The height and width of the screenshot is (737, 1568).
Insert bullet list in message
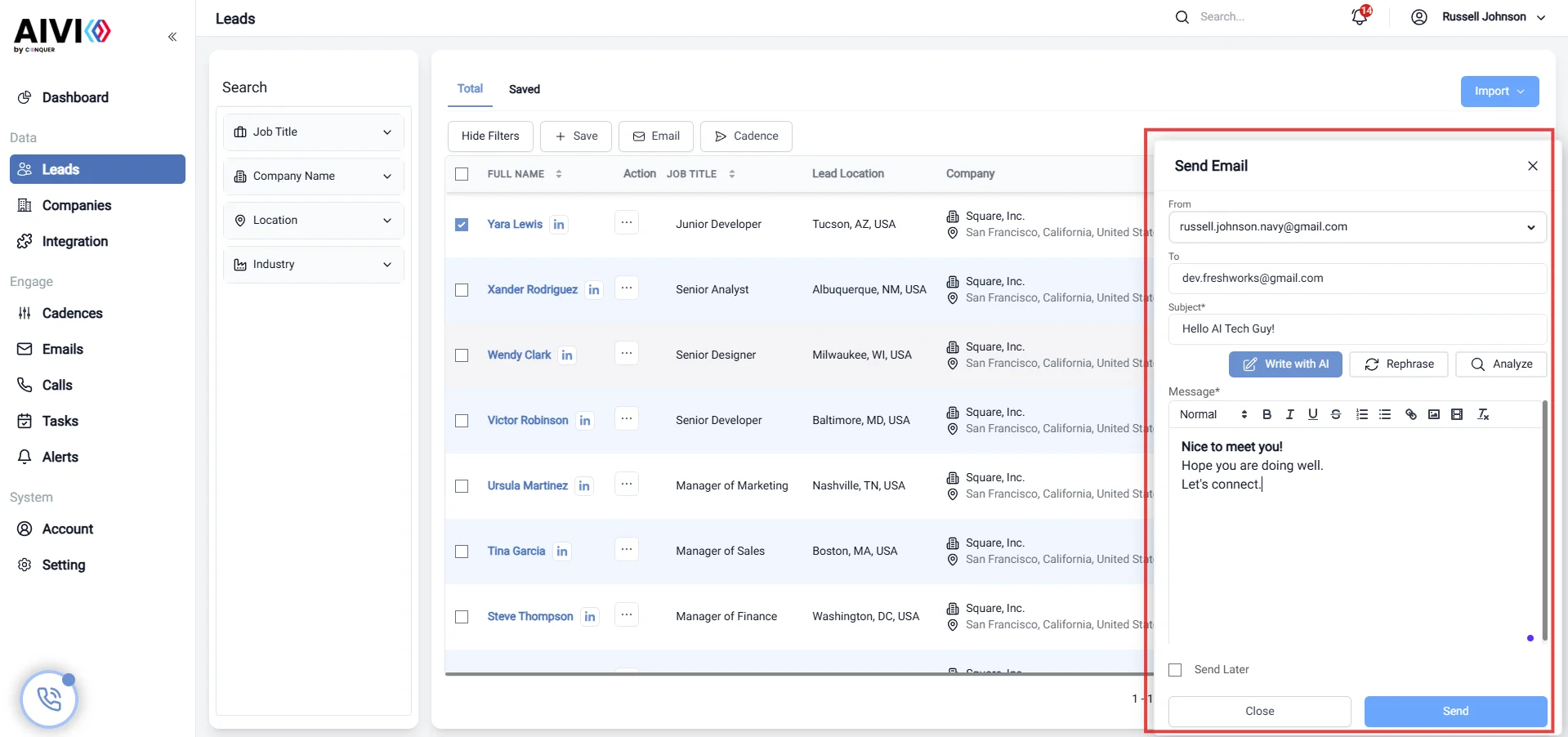tap(1385, 414)
